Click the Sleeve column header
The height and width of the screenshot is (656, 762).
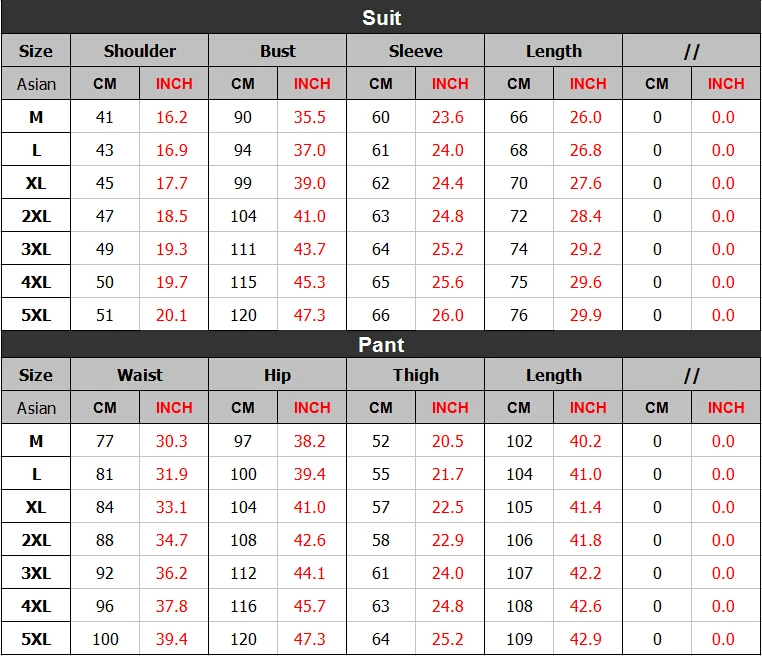click(415, 51)
